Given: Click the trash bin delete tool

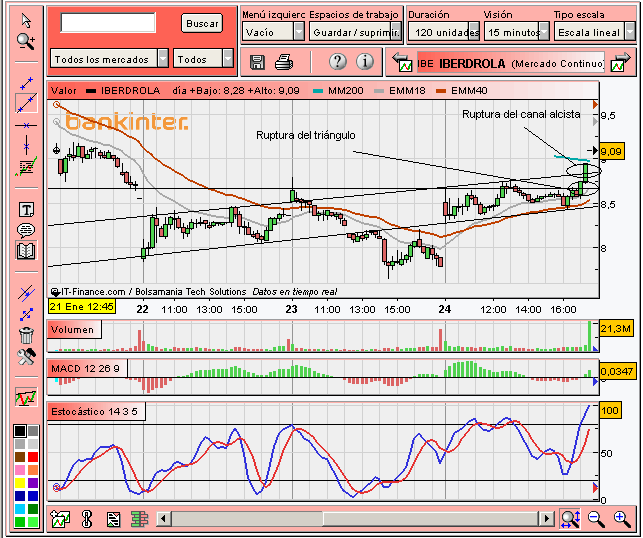Looking at the screenshot, I should [x=26, y=335].
